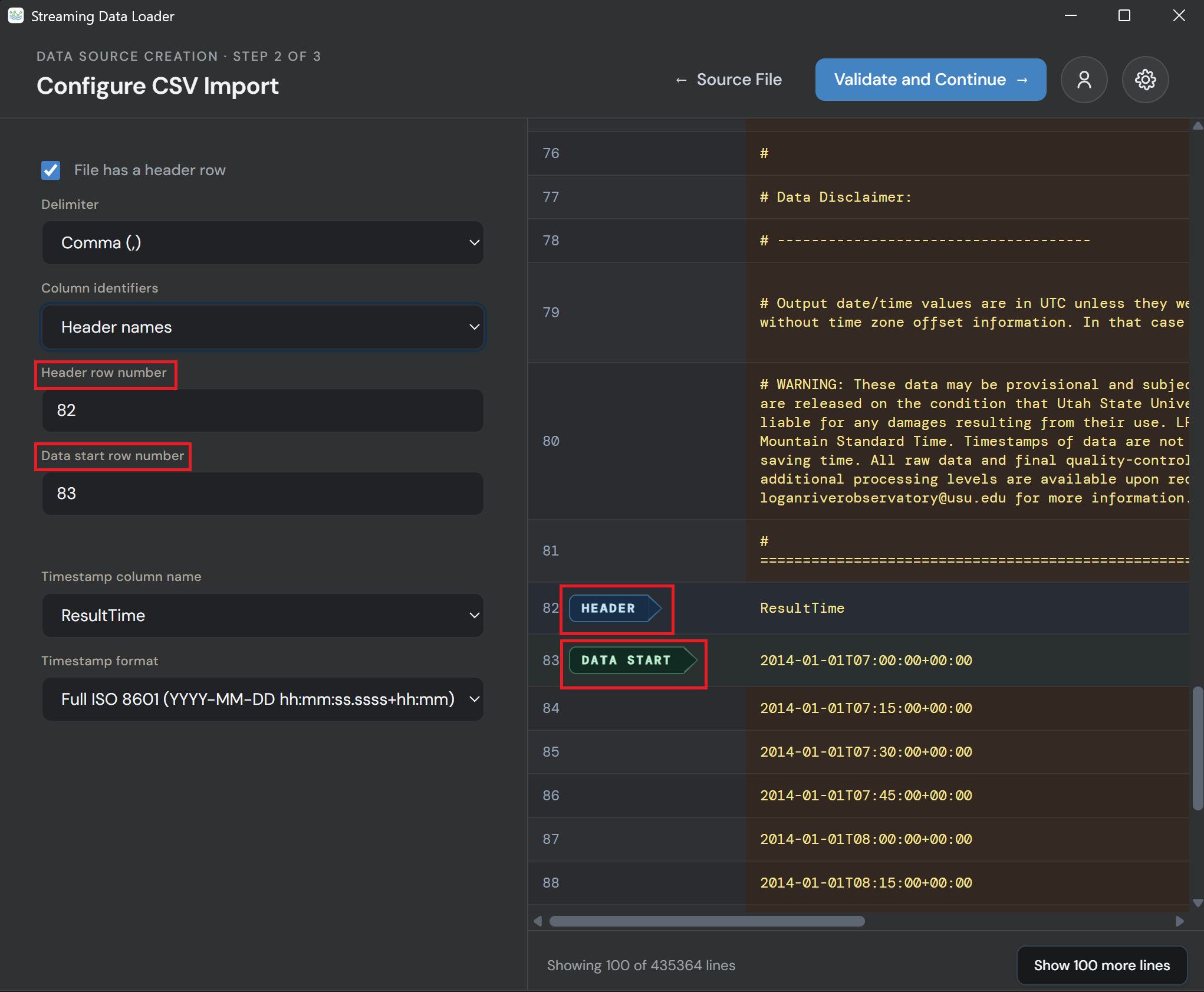Click the 'Timestamp format' label
This screenshot has height=992, width=1204.
100,661
